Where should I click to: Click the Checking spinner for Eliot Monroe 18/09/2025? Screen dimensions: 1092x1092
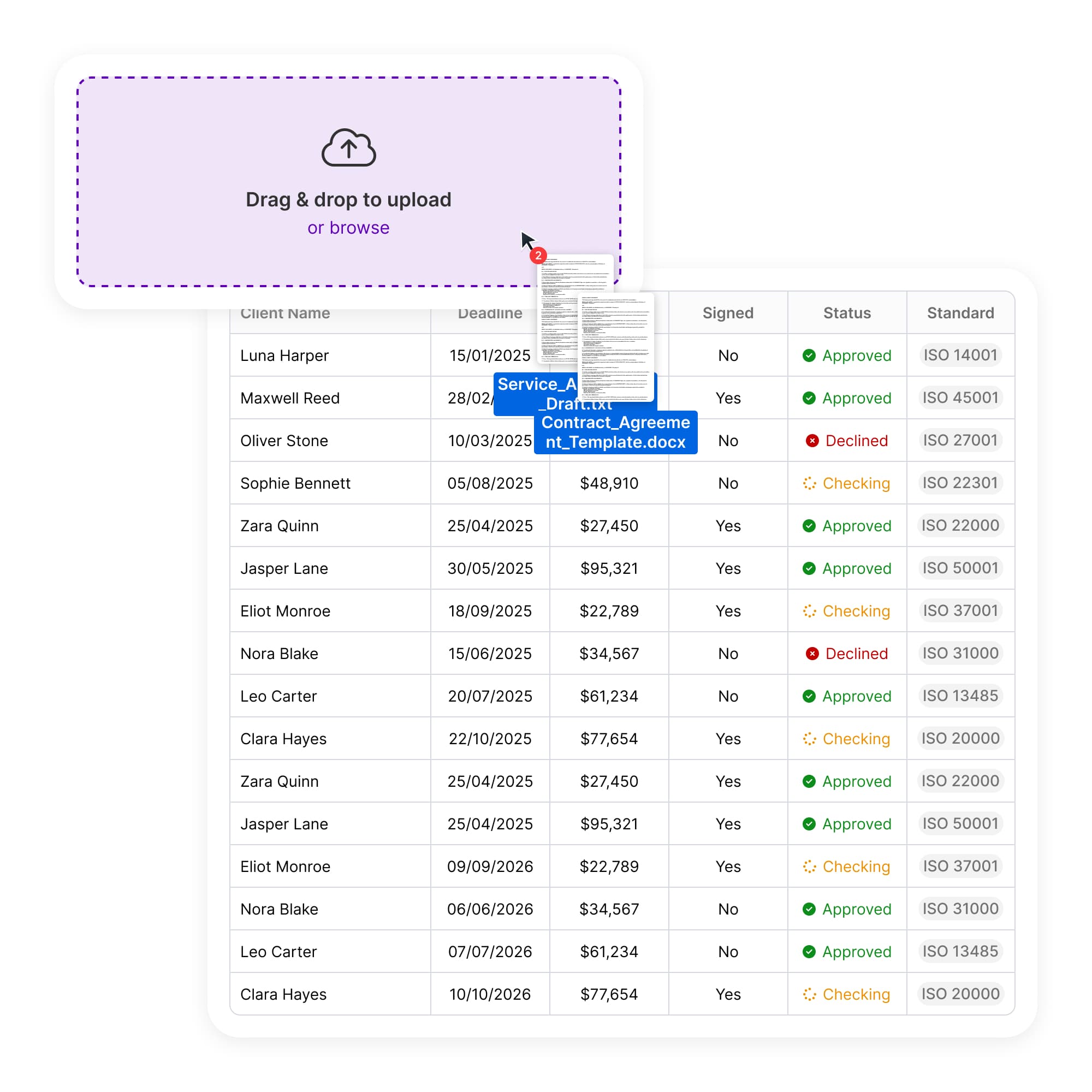pyautogui.click(x=809, y=611)
